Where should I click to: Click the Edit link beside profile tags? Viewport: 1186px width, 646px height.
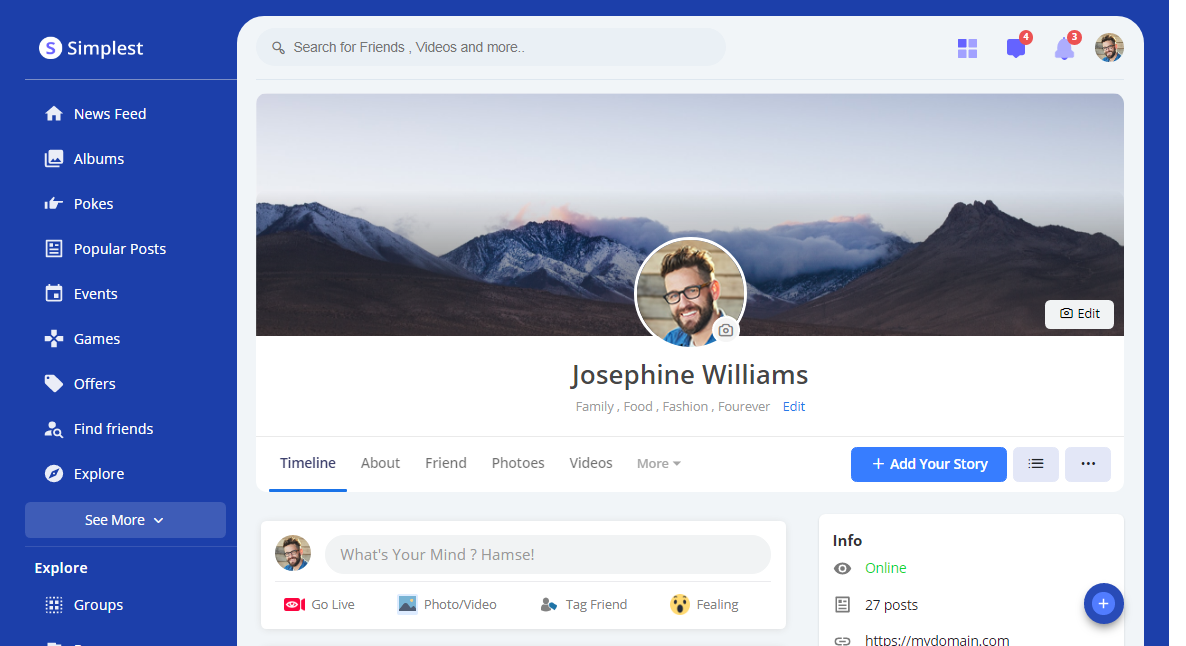point(794,407)
